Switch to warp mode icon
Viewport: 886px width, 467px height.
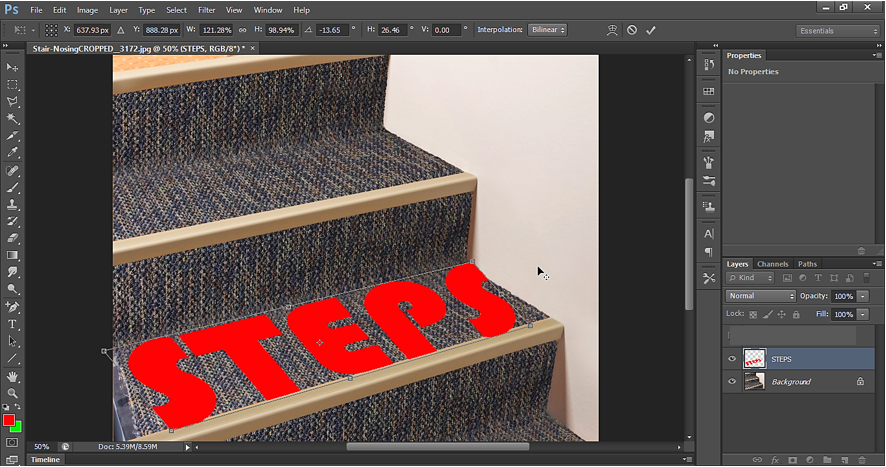click(x=612, y=31)
